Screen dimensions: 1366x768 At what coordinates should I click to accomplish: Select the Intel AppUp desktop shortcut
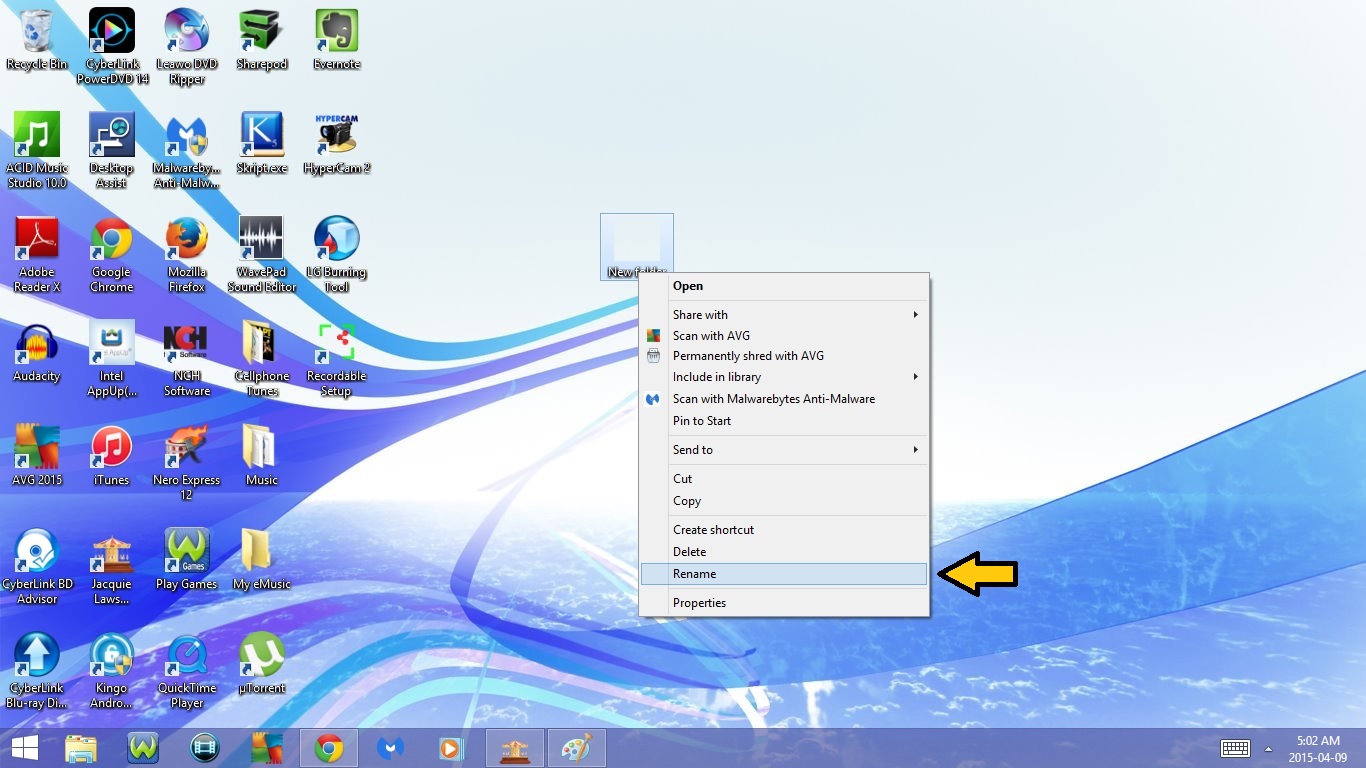point(112,358)
